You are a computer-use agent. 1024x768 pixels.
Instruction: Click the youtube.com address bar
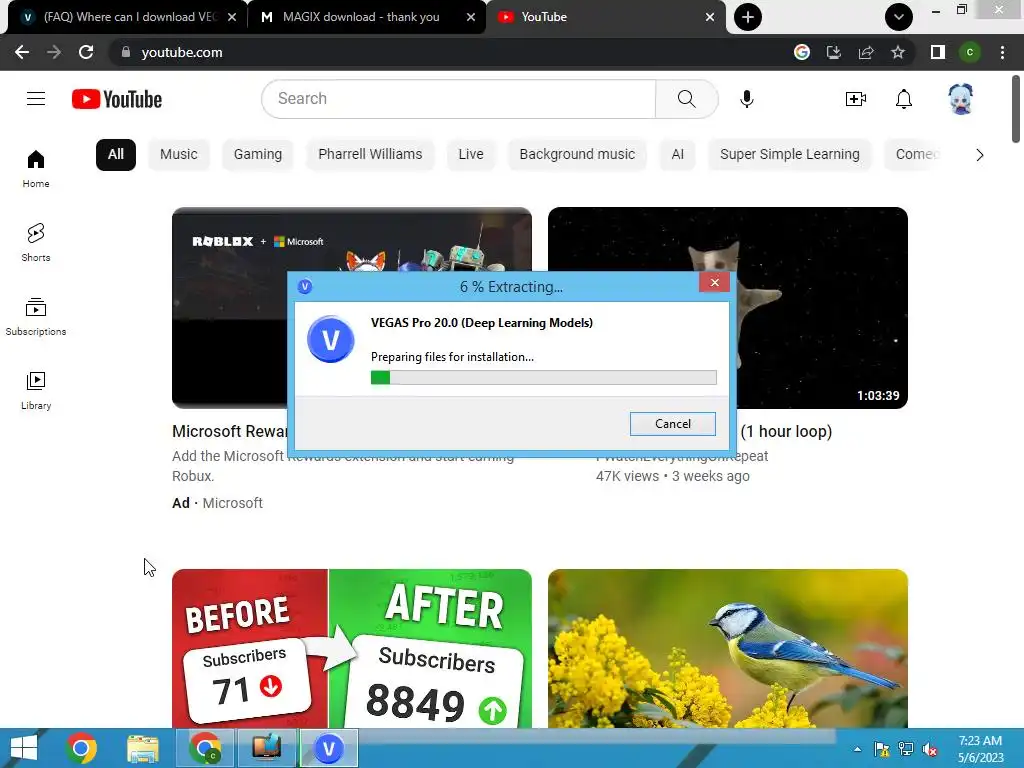point(451,52)
